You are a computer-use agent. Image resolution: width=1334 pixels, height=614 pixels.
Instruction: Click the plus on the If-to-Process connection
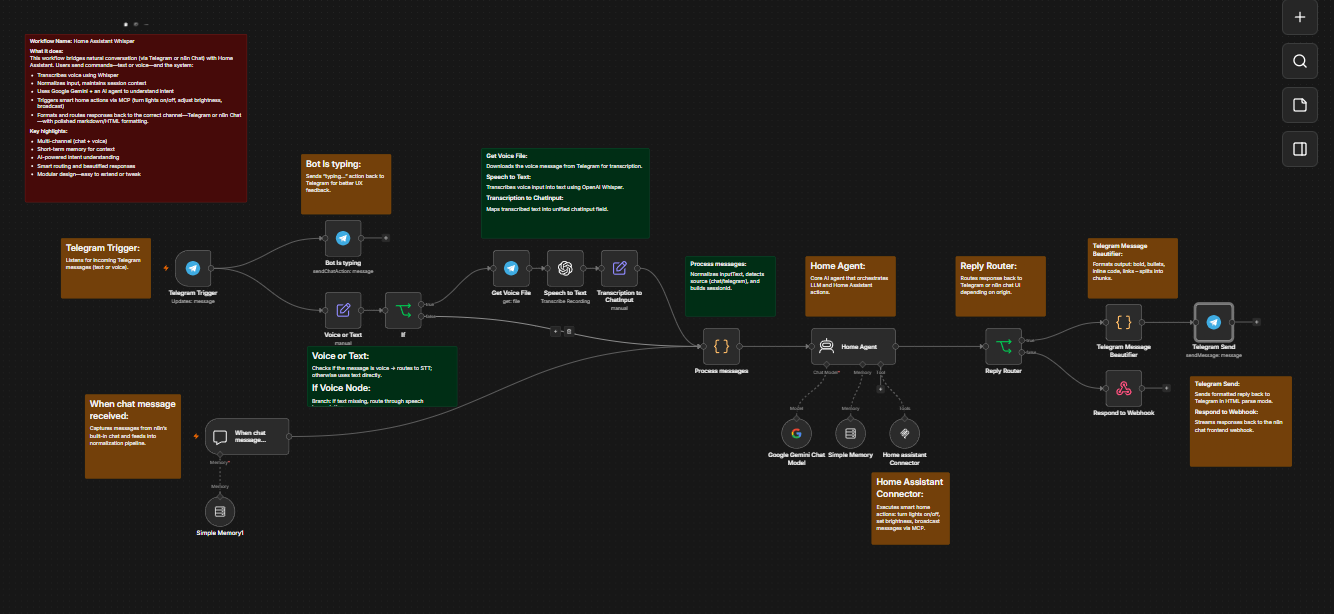click(x=557, y=331)
